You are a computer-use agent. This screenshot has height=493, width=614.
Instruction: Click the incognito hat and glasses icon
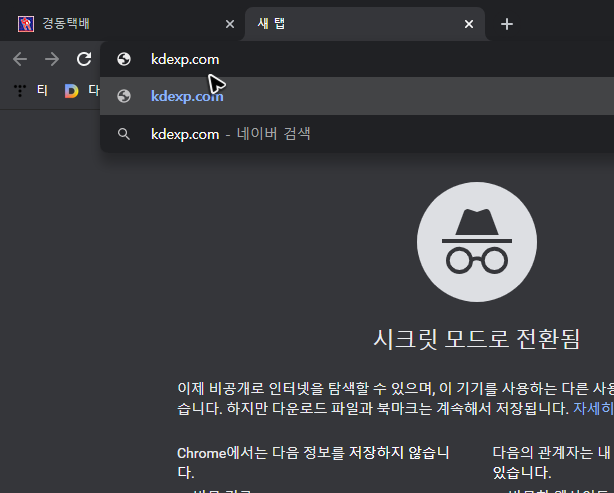[x=477, y=242]
